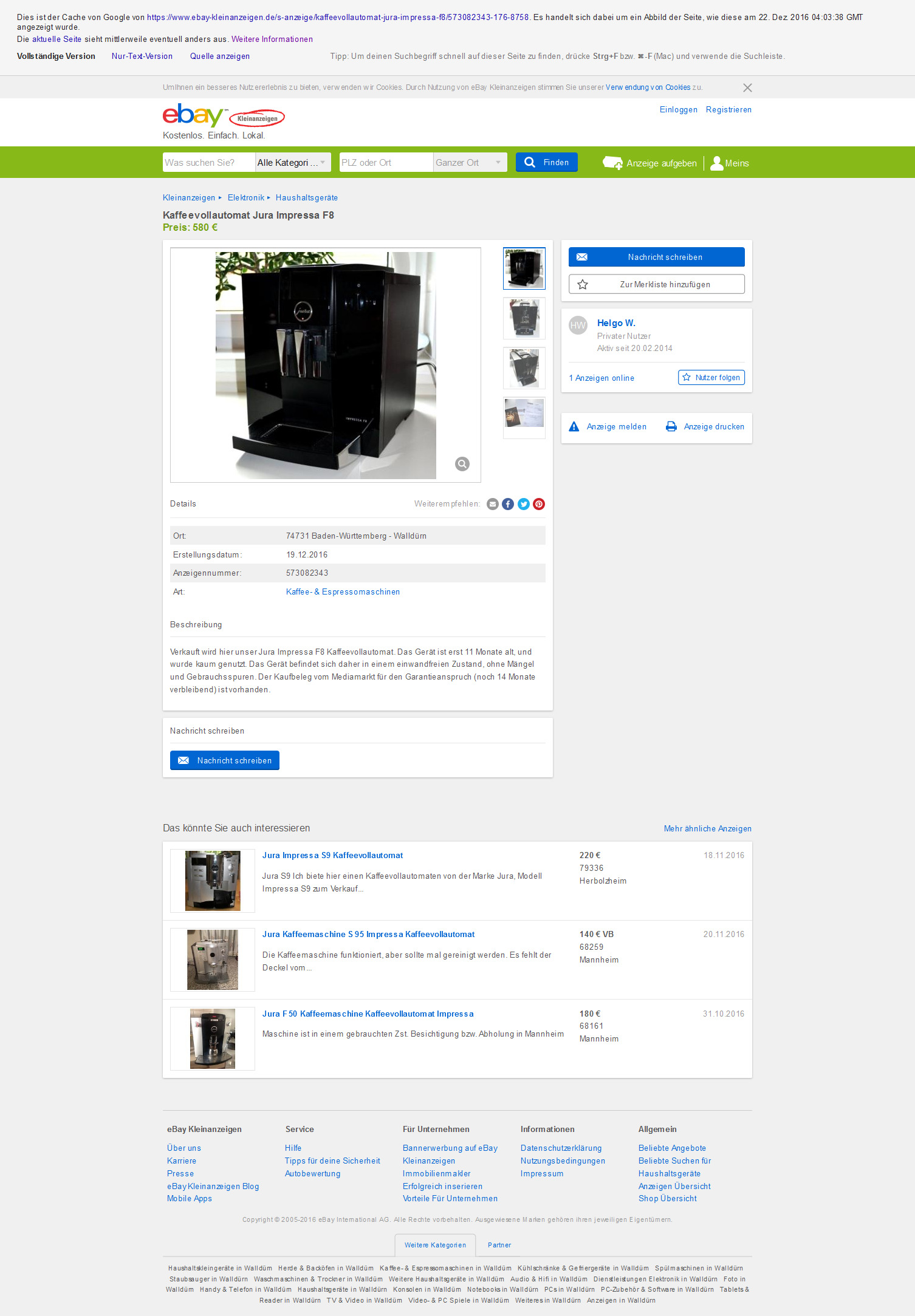This screenshot has height=1316, width=915.
Task: Select the fourth thumbnail showing documents
Action: (x=524, y=418)
